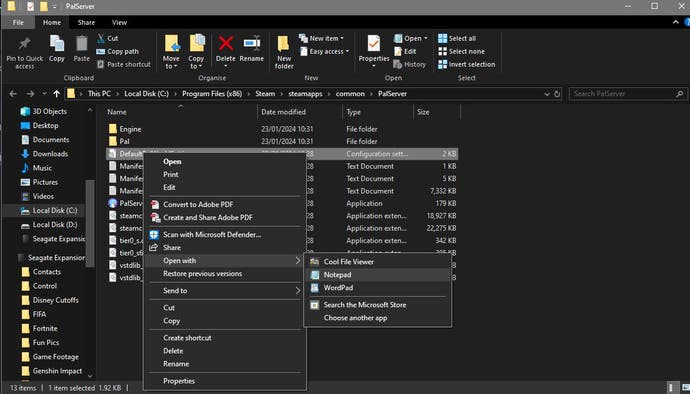Choose Print in the context menu

click(x=171, y=174)
